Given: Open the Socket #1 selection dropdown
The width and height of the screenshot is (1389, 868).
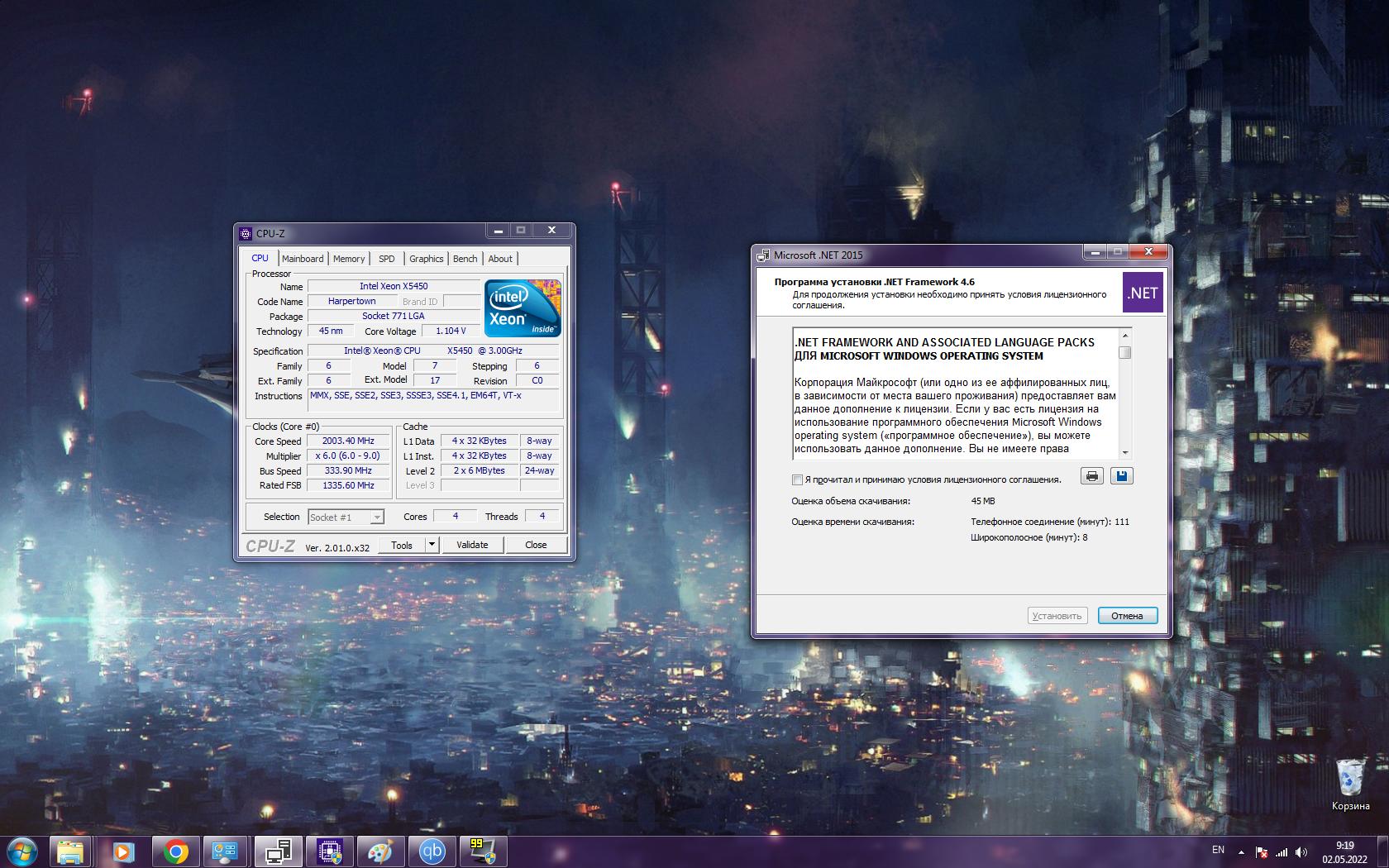Looking at the screenshot, I should (x=346, y=517).
